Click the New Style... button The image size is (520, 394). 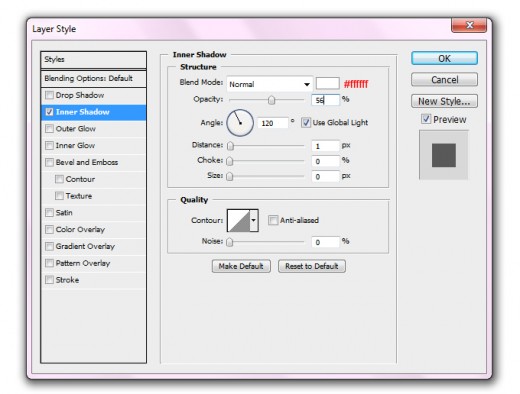(444, 101)
